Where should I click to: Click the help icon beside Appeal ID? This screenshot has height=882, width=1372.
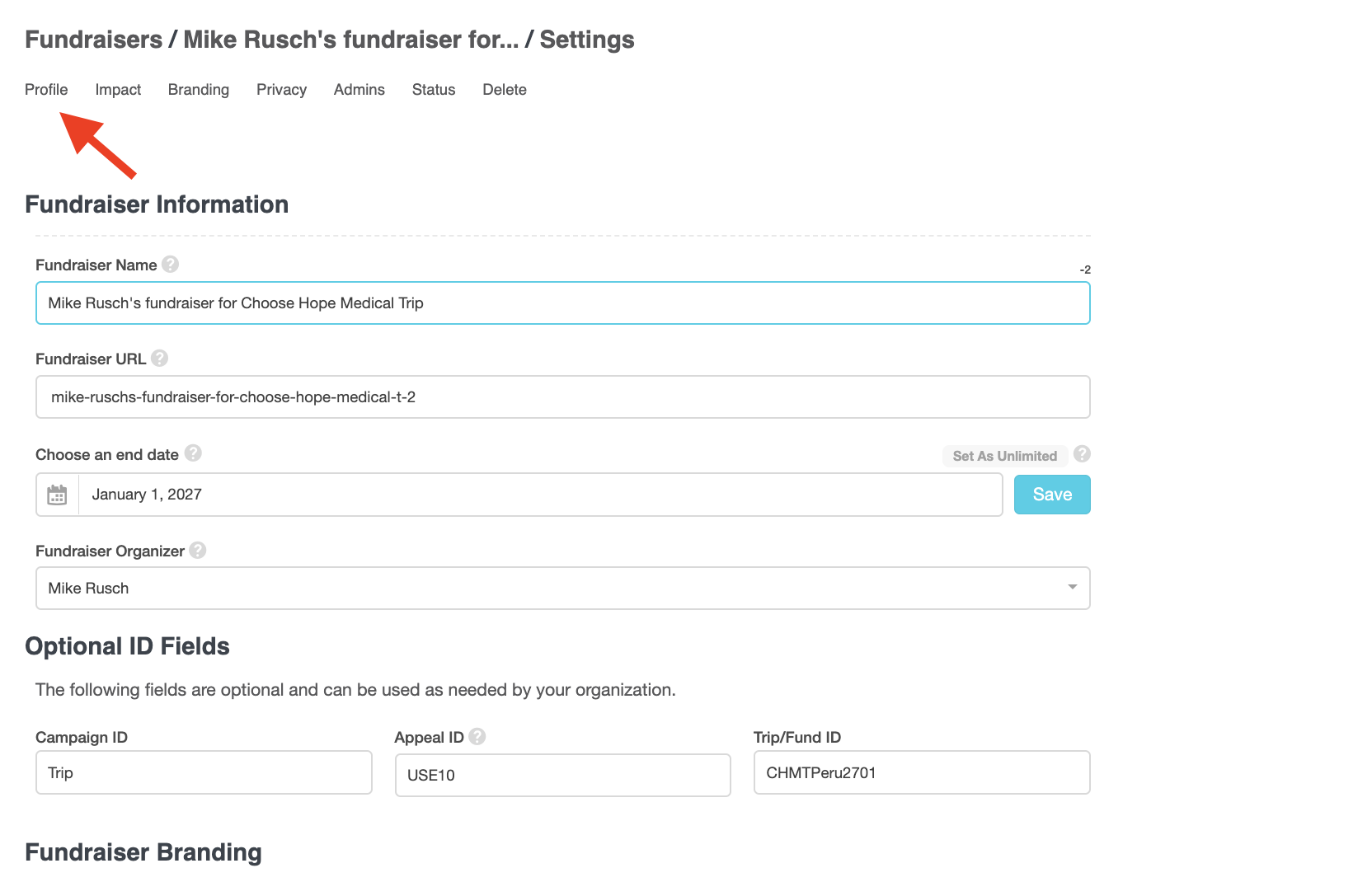point(478,737)
